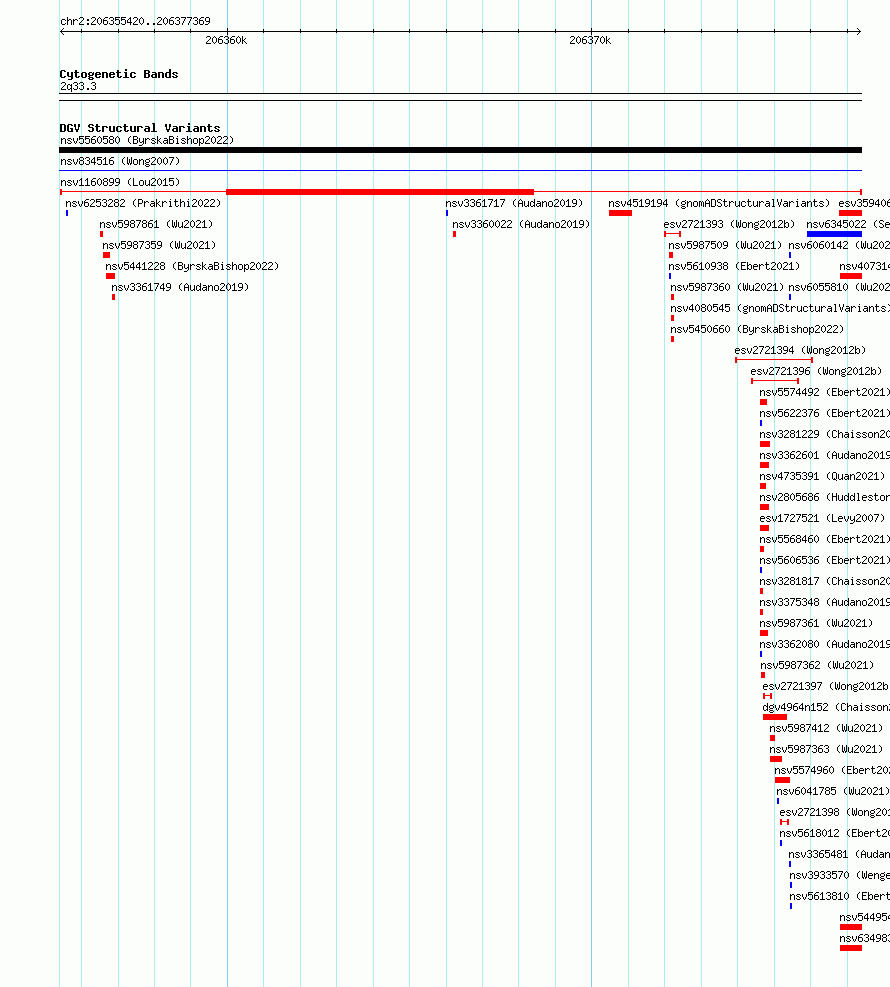Select the esv2721394 red interval line

tap(774, 360)
